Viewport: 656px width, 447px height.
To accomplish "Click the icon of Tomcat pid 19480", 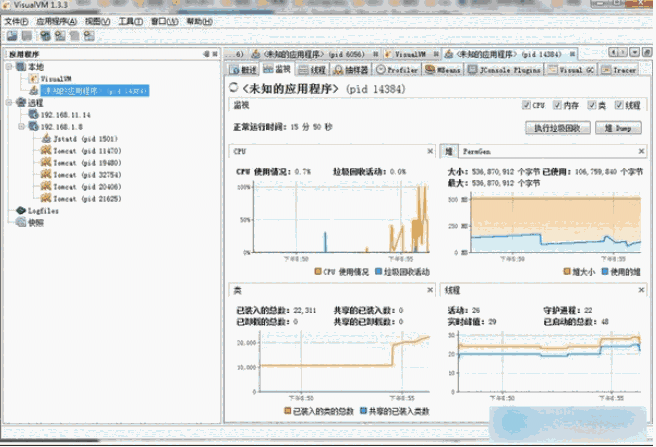I will click(46, 162).
